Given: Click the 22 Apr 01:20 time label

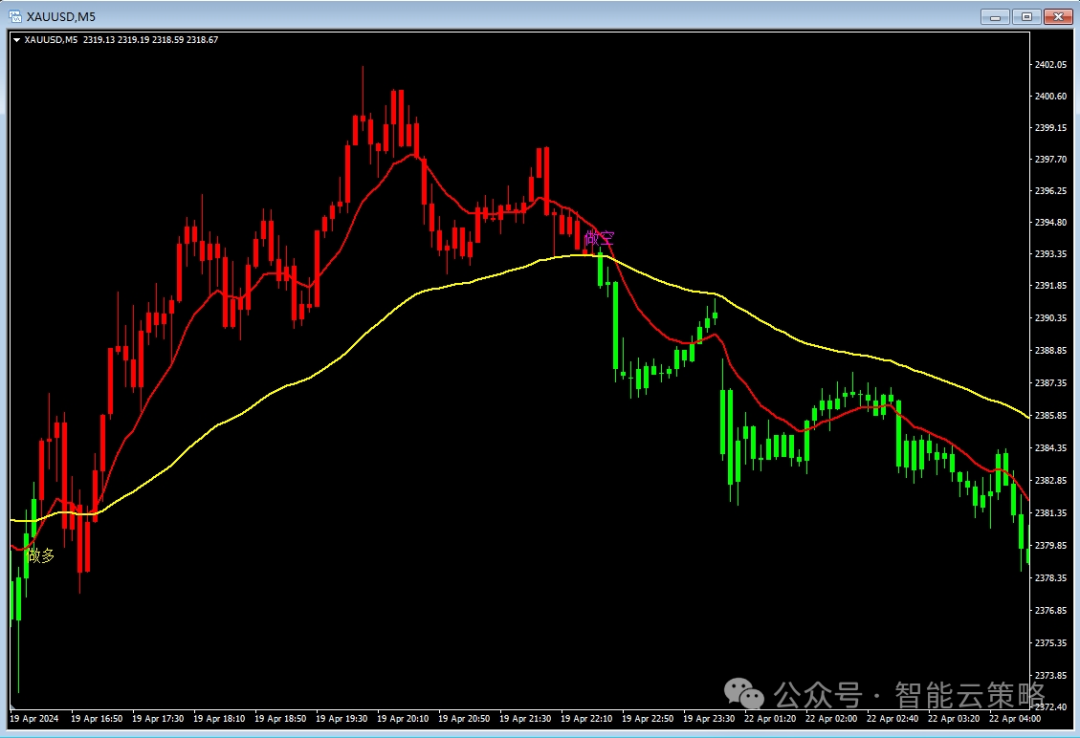Looking at the screenshot, I should pyautogui.click(x=771, y=719).
